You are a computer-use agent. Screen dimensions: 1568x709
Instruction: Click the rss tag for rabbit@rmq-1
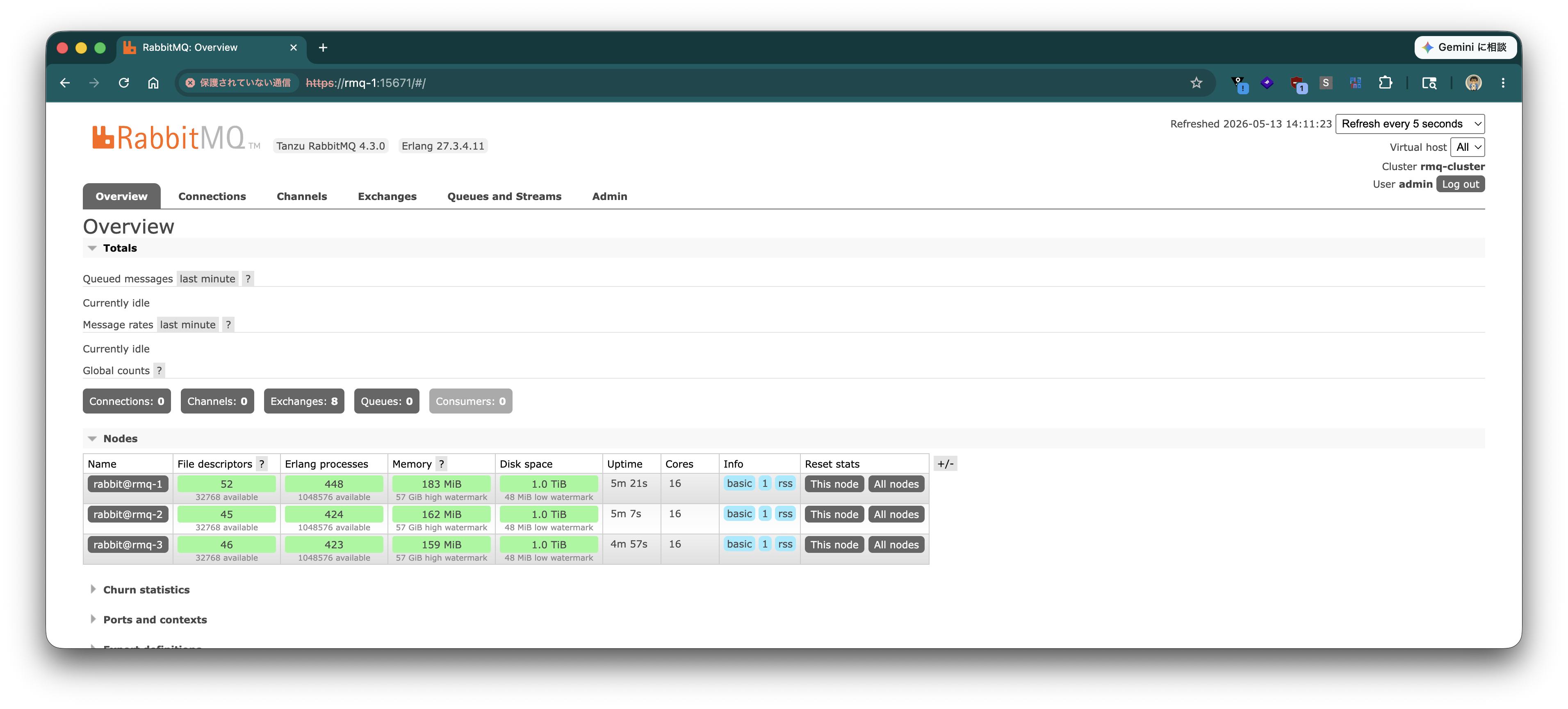click(785, 483)
